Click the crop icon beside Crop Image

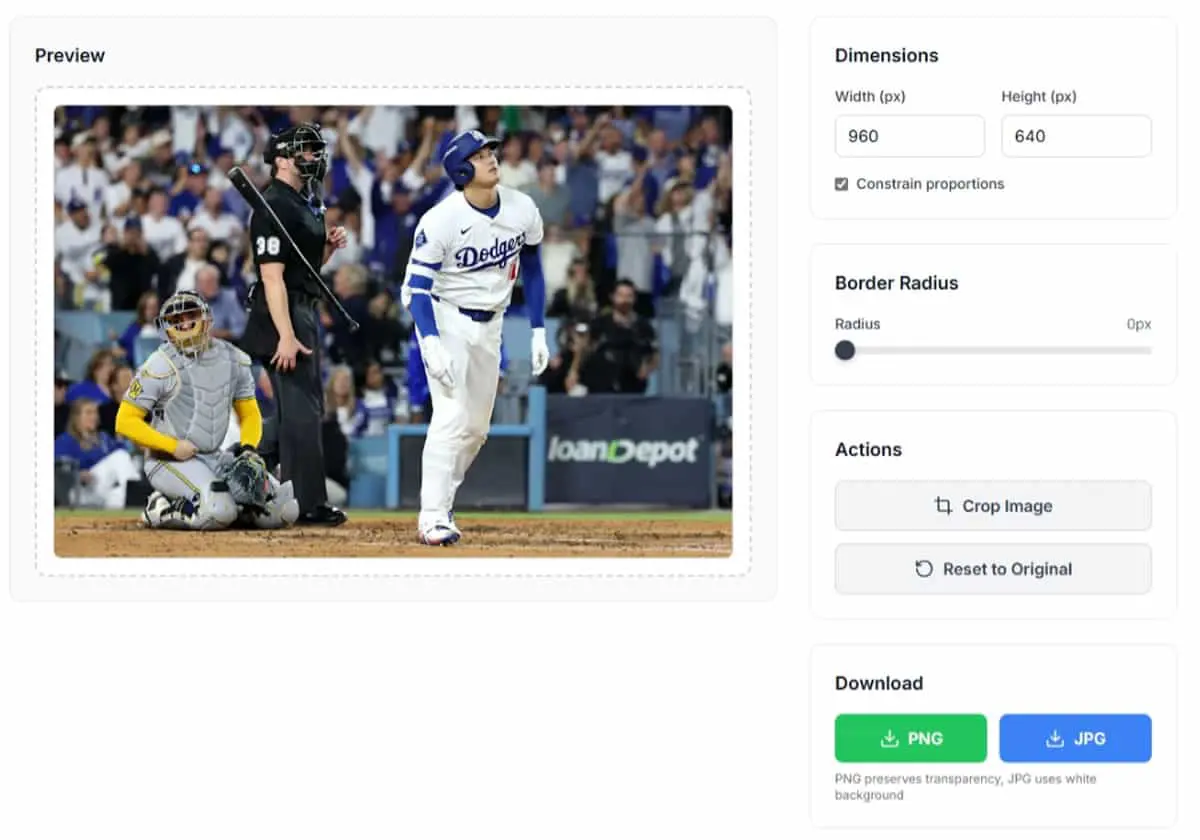(943, 506)
